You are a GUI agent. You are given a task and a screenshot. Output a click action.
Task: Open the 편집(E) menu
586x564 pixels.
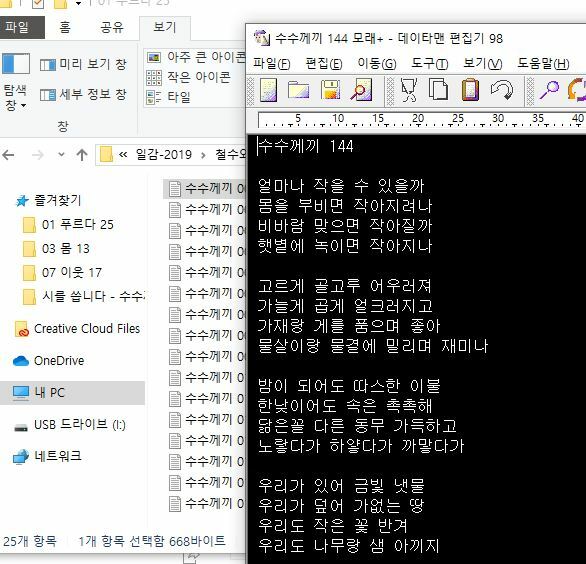324,64
